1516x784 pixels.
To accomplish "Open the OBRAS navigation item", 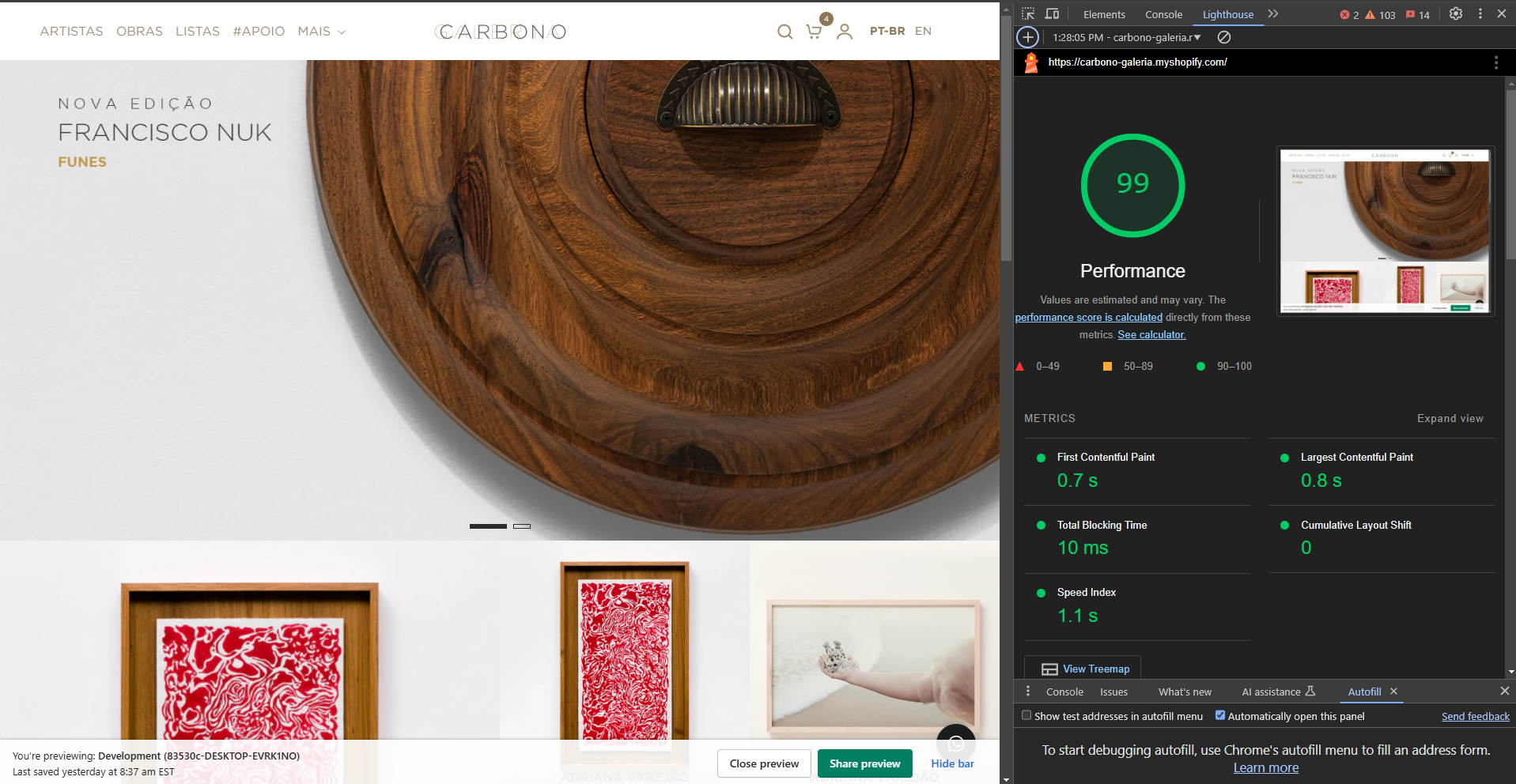I will 139,32.
